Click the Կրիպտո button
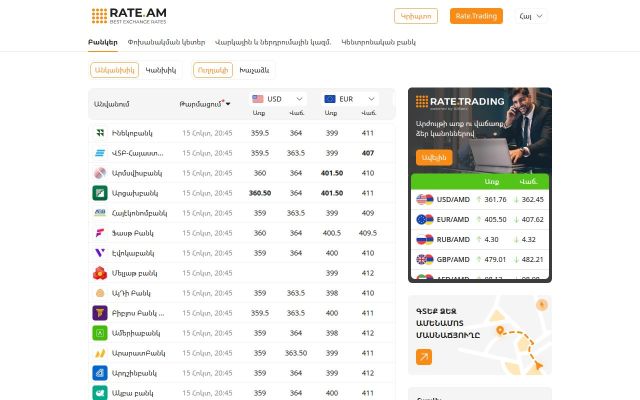The height and width of the screenshot is (400, 640). pos(416,16)
